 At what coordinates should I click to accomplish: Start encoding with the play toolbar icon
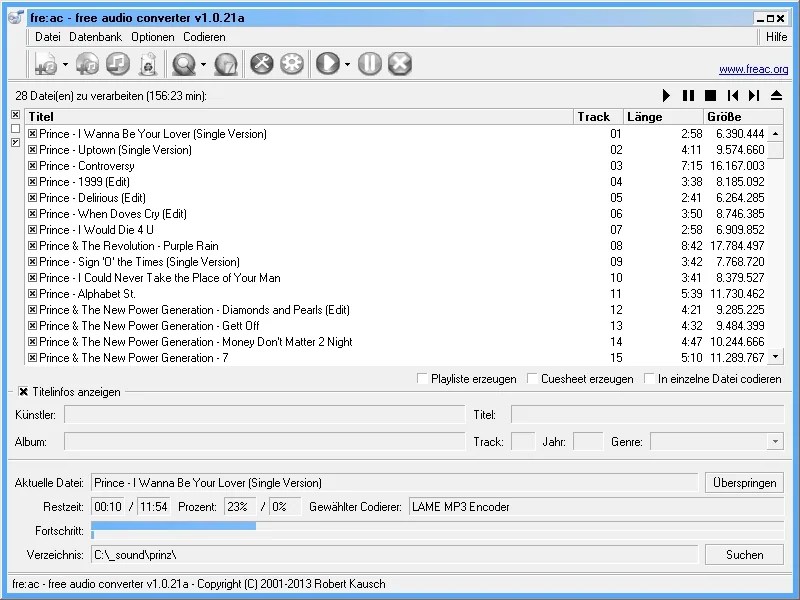point(328,63)
